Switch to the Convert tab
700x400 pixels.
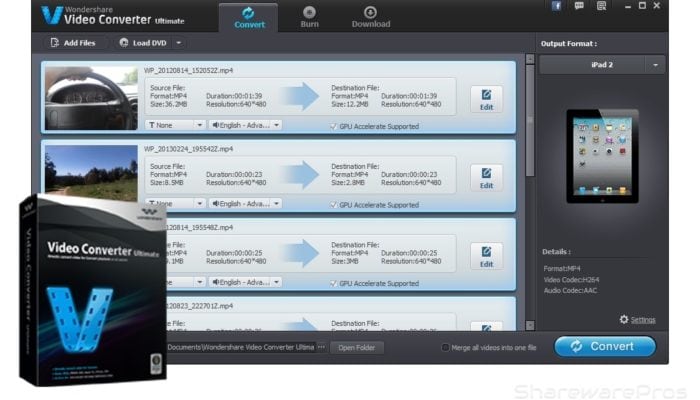coord(249,17)
